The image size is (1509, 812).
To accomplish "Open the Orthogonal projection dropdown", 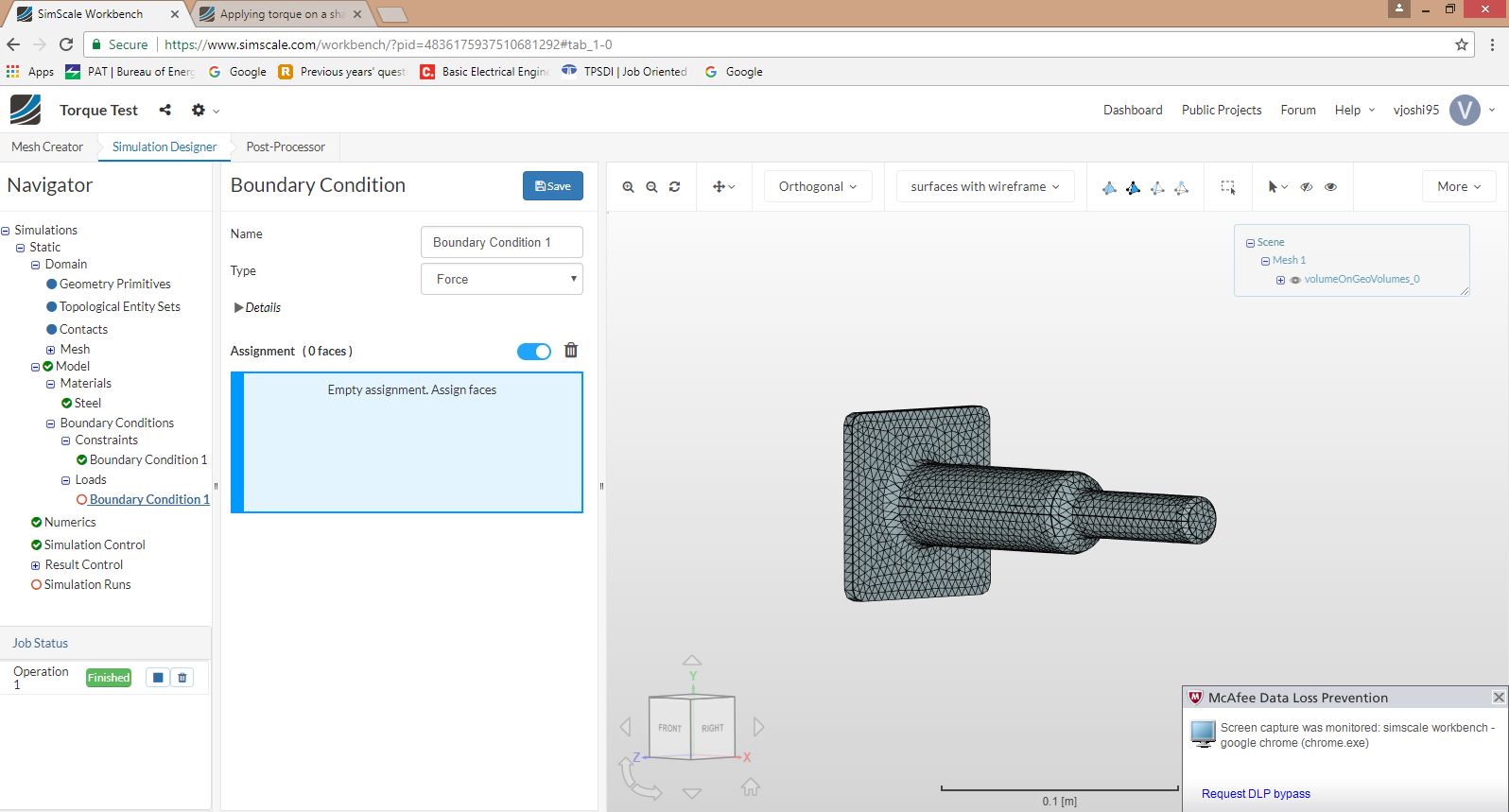I will click(817, 187).
